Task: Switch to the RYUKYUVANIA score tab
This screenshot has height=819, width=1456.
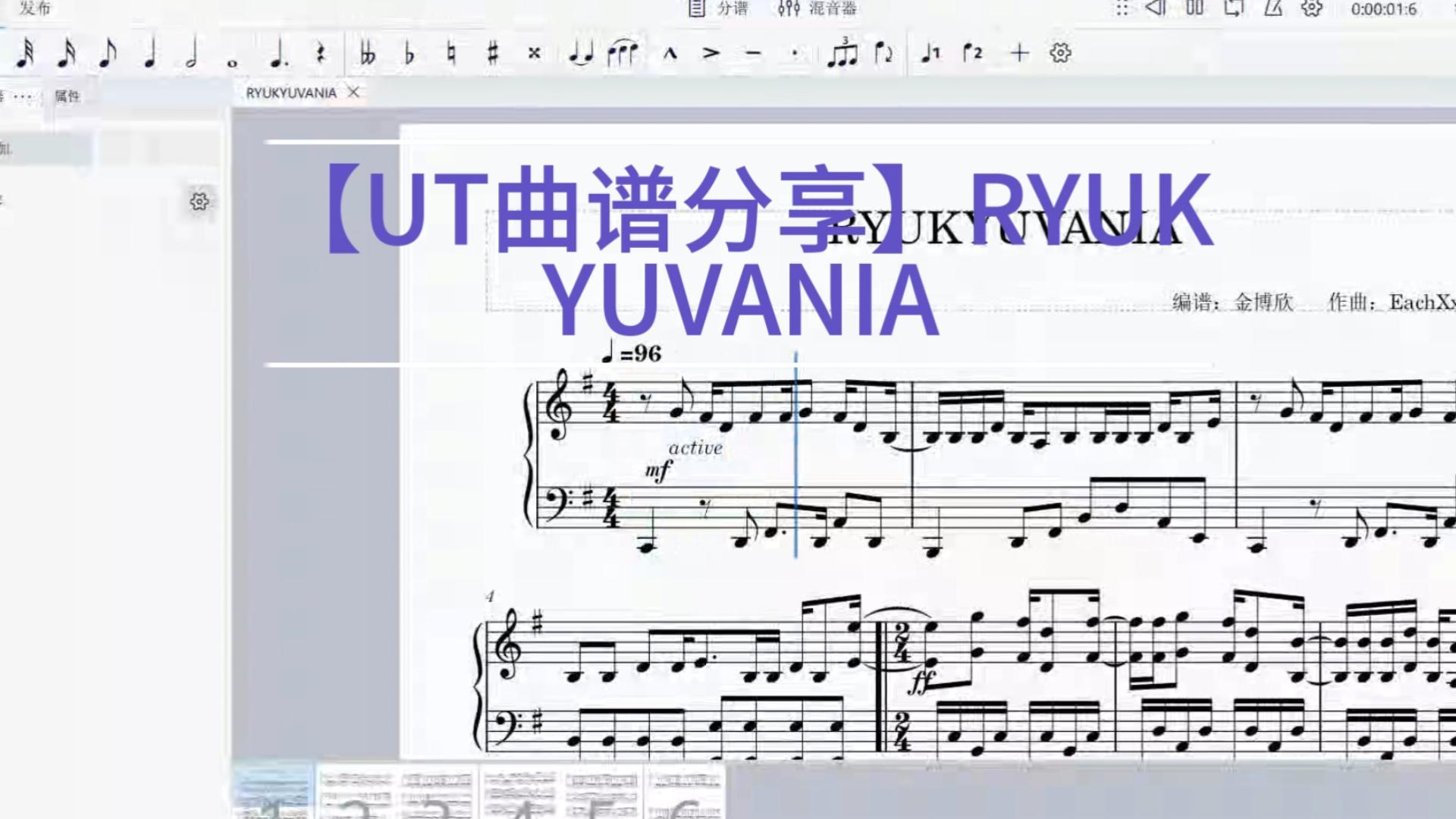Action: (291, 93)
